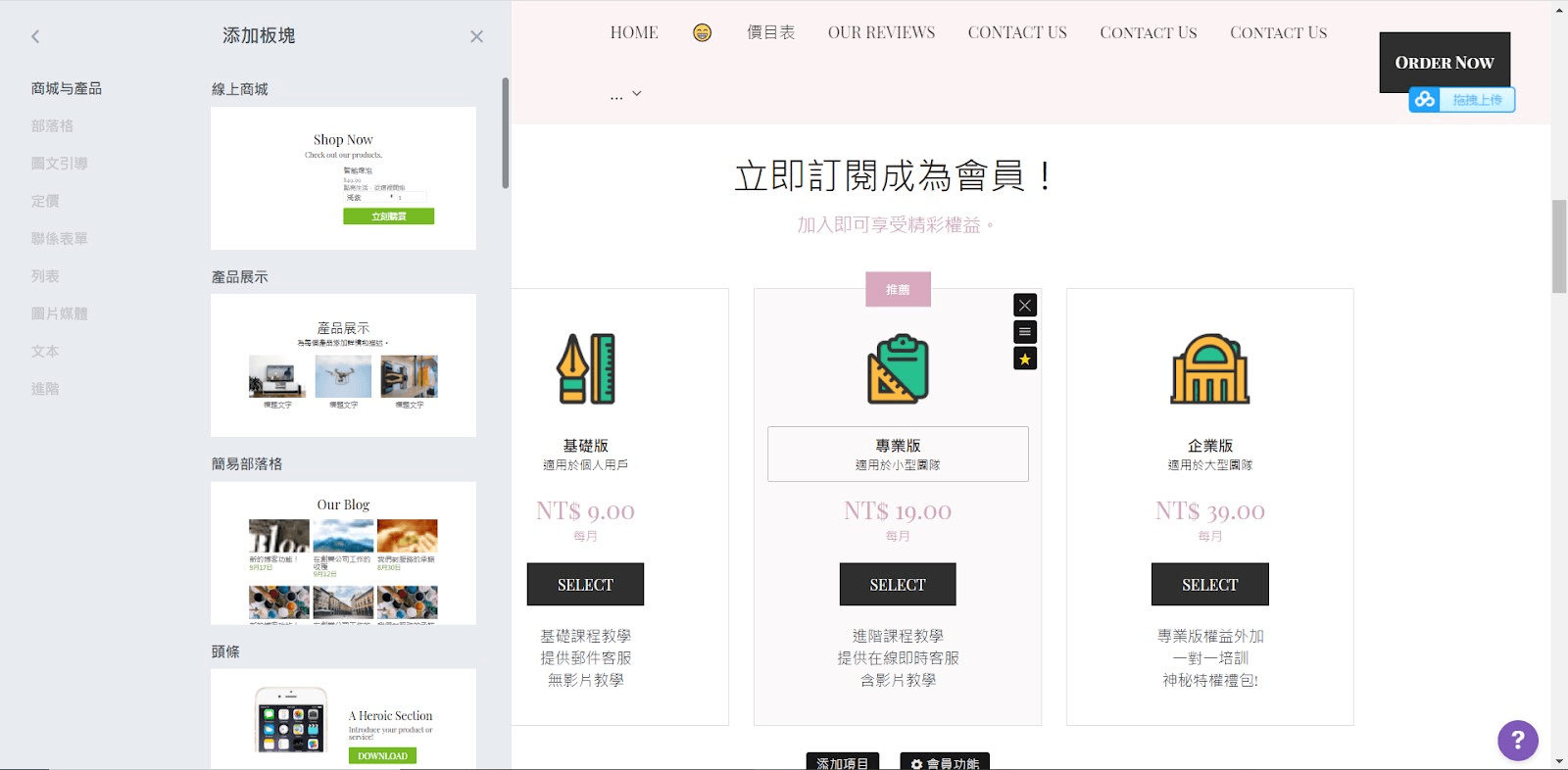Edit the NT$ 9.00 price

[585, 510]
